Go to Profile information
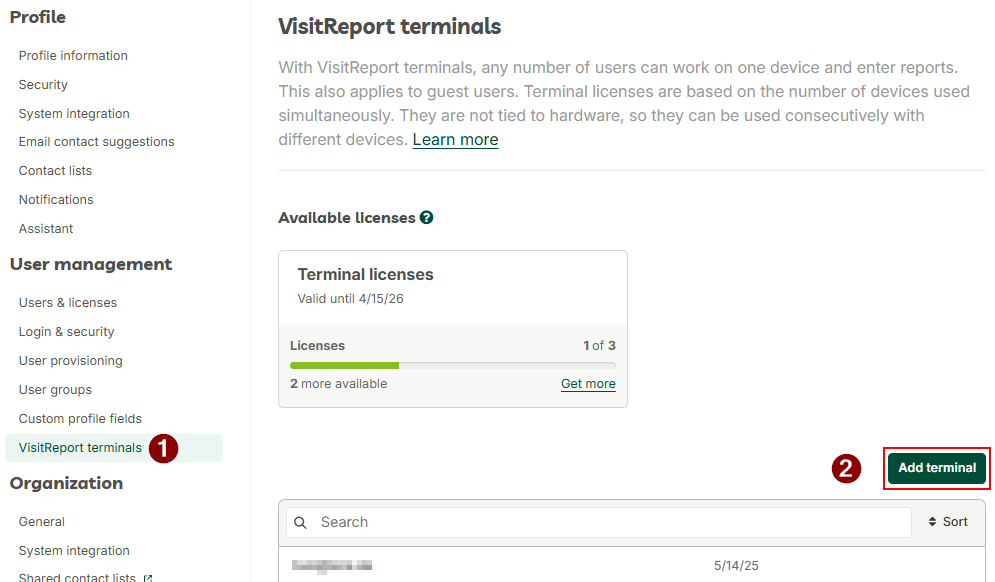 72,55
